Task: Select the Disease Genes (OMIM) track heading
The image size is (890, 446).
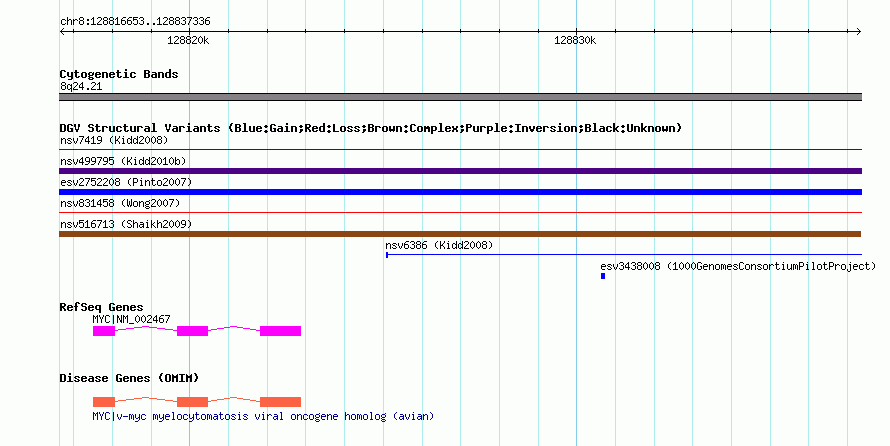Action: (x=129, y=378)
